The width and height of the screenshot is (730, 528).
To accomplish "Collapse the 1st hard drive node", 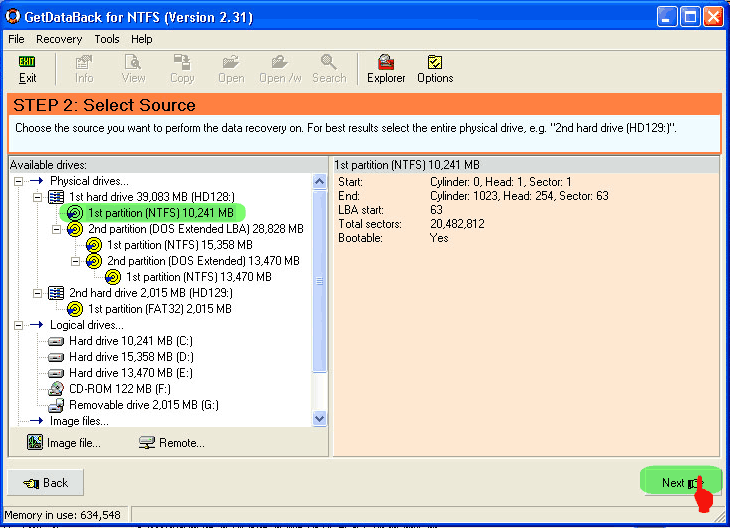I will tap(37, 197).
